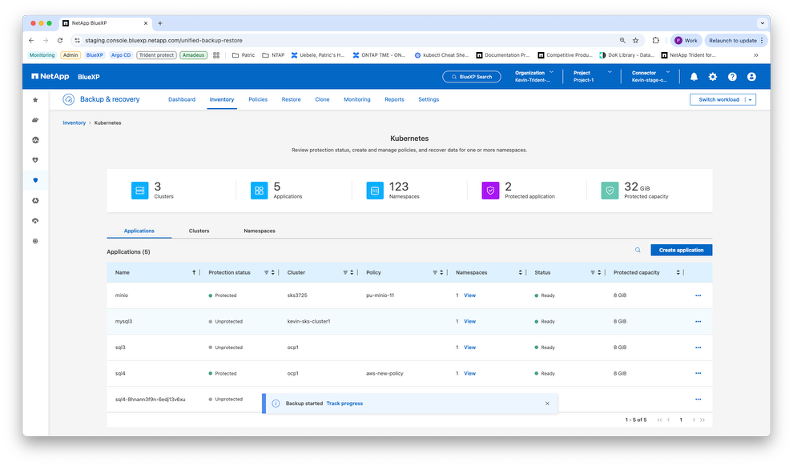Filter the Policy column
The height and width of the screenshot is (466, 793).
pos(434,273)
